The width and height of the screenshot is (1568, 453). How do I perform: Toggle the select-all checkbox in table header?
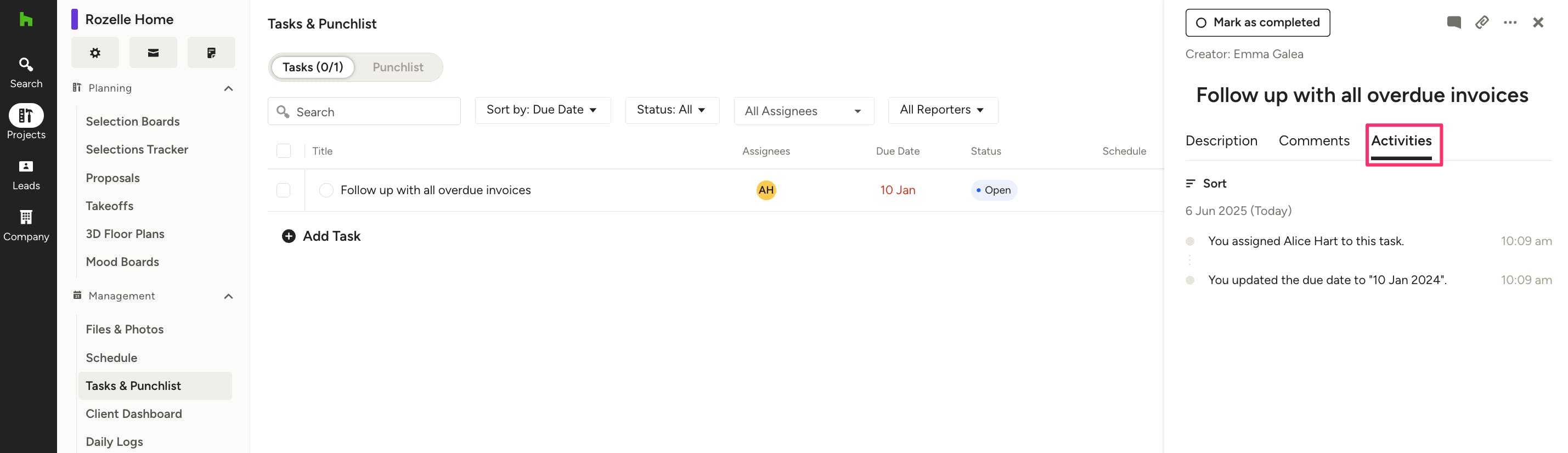(x=284, y=151)
